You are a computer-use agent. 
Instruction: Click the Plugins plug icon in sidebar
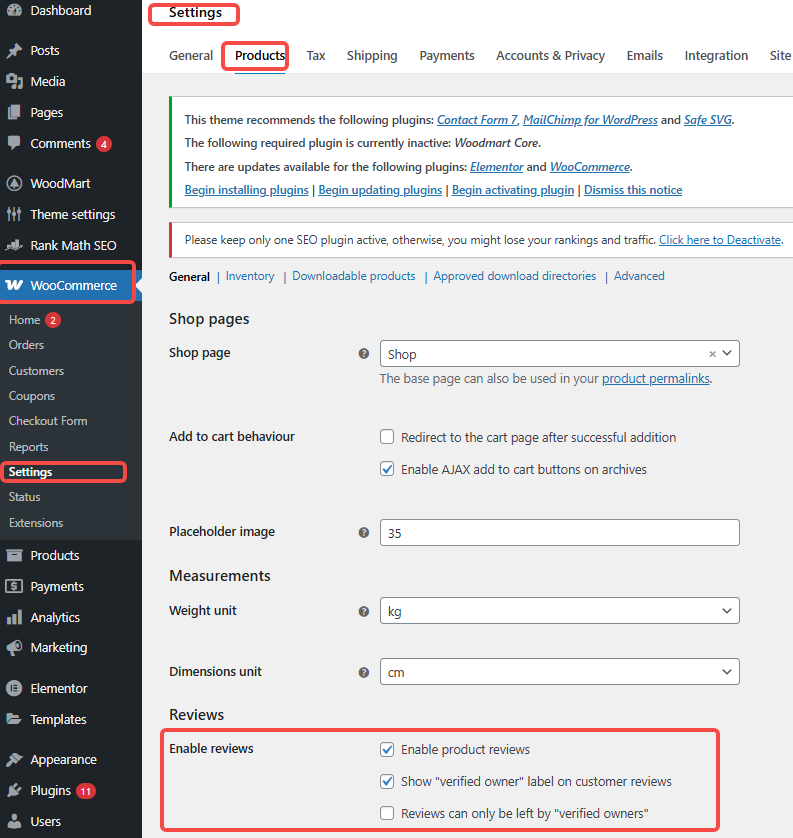(x=14, y=791)
